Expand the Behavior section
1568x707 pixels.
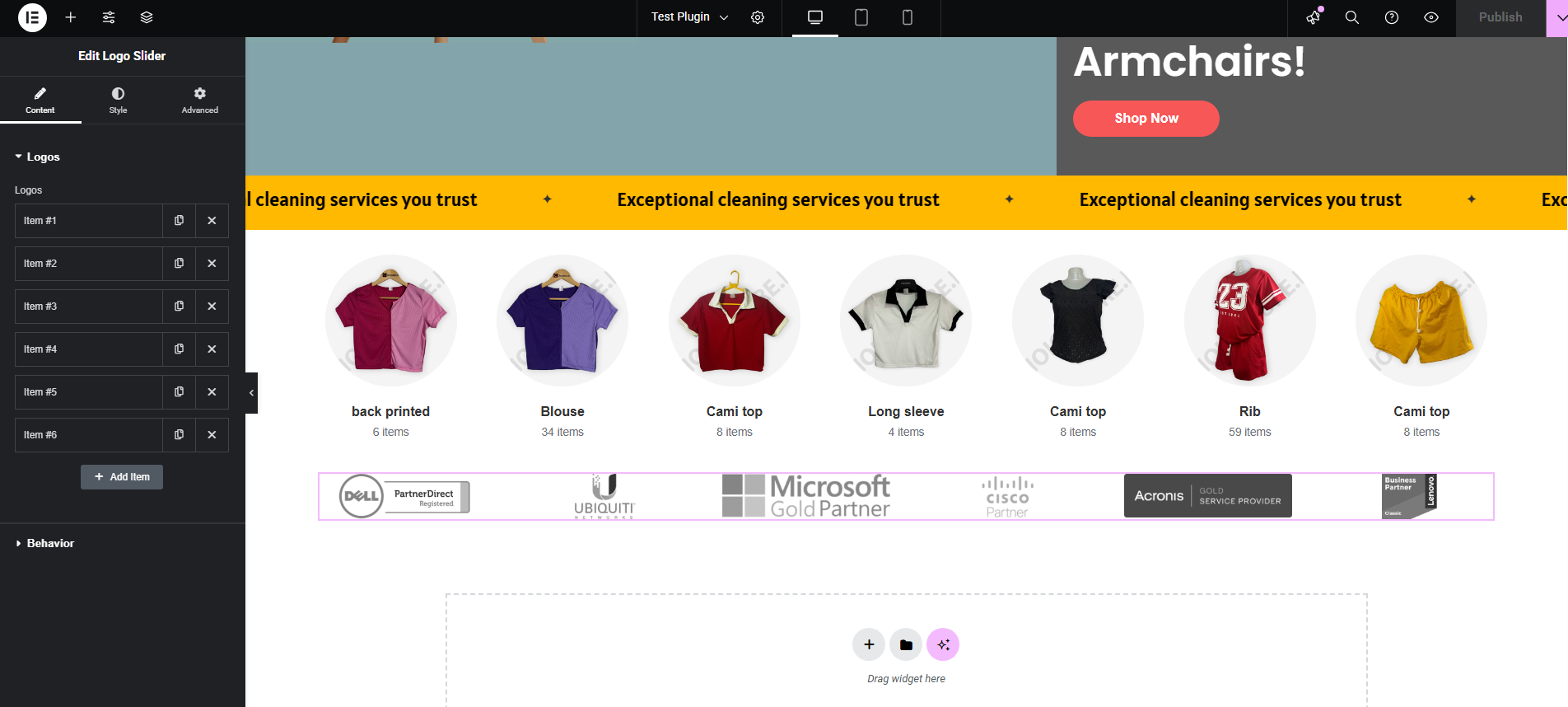coord(50,543)
